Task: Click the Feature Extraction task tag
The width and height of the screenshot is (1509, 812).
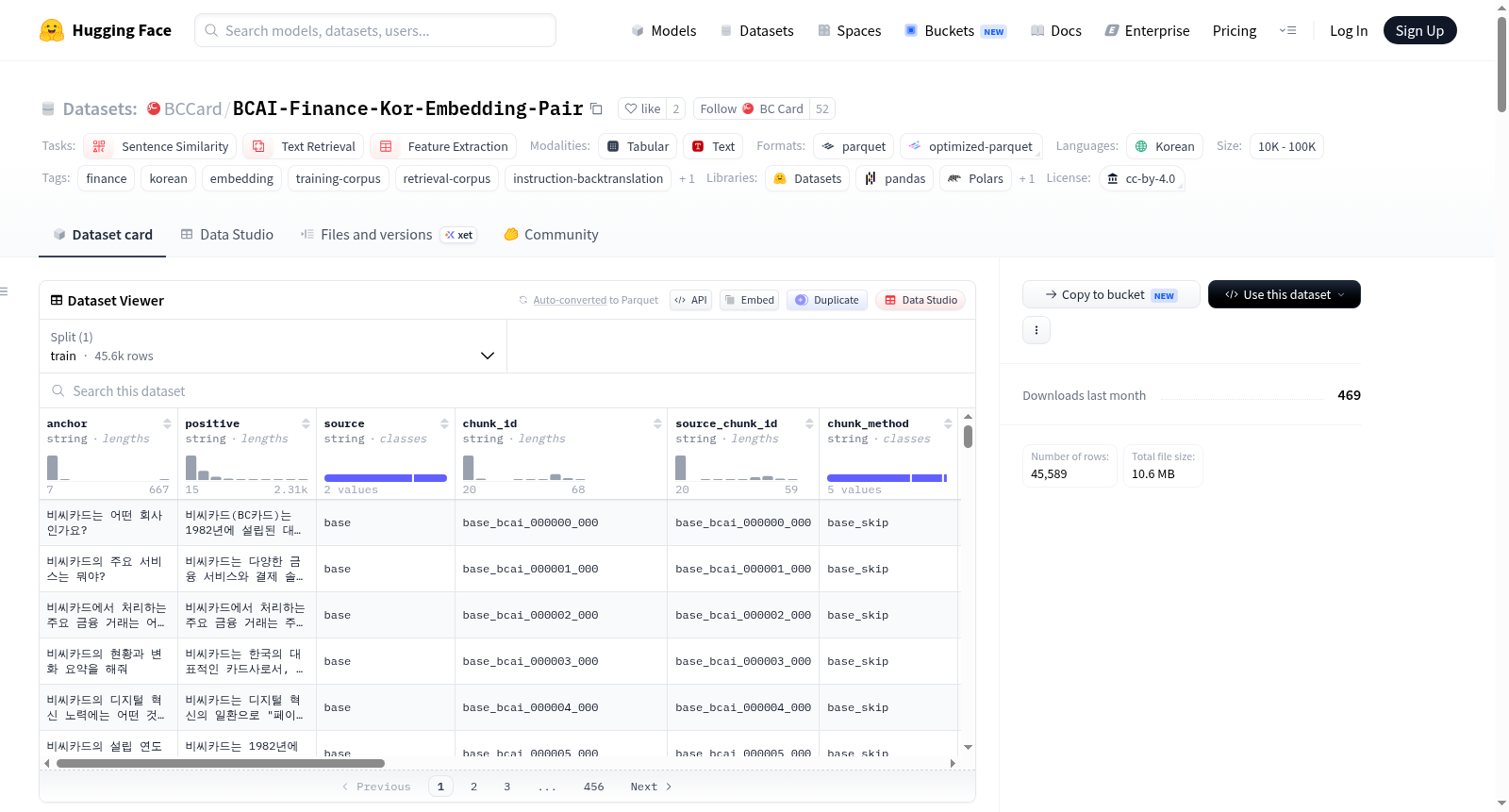Action: click(x=442, y=146)
